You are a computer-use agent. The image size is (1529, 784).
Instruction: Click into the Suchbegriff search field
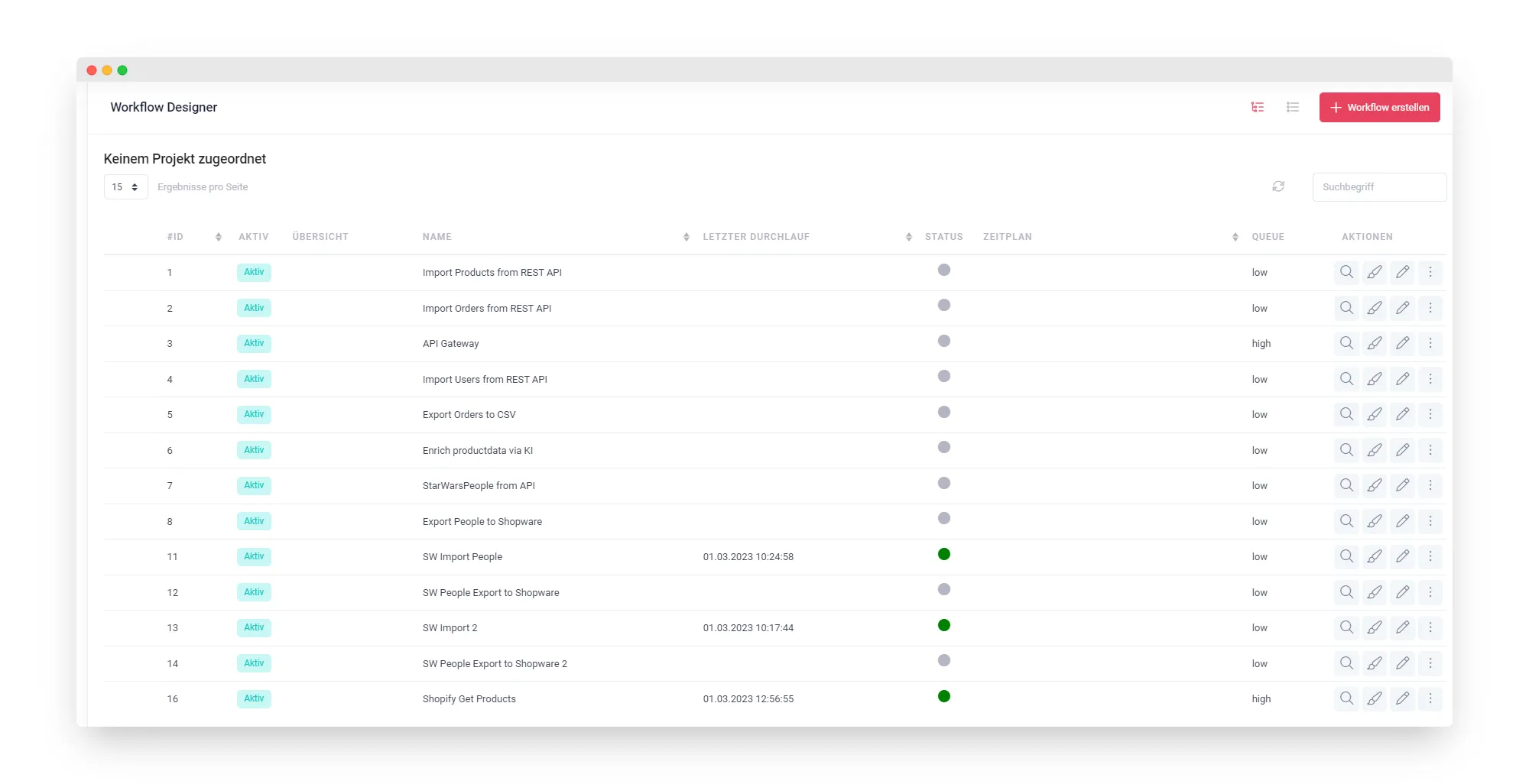pos(1379,187)
